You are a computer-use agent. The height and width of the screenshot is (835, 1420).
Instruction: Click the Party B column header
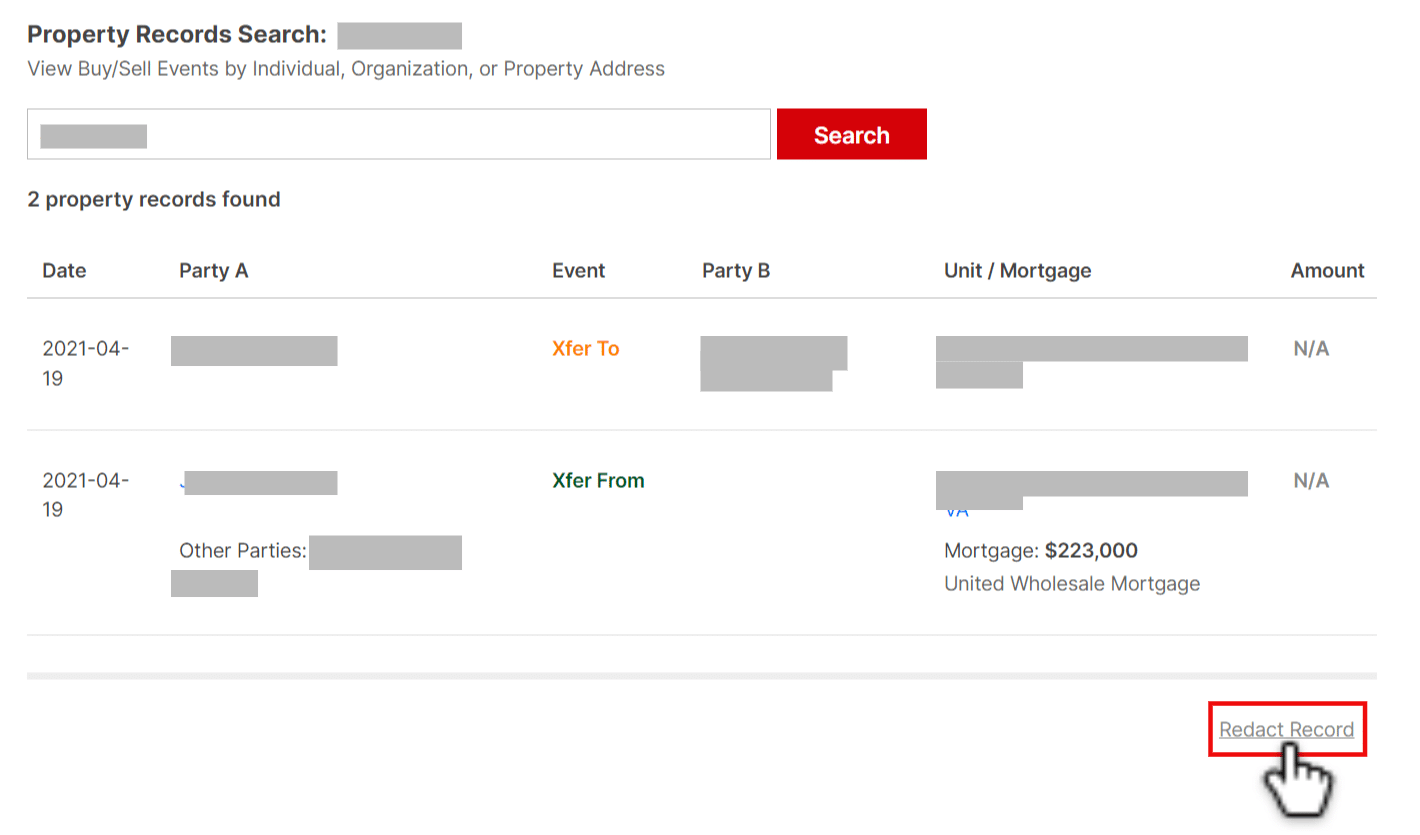[736, 270]
